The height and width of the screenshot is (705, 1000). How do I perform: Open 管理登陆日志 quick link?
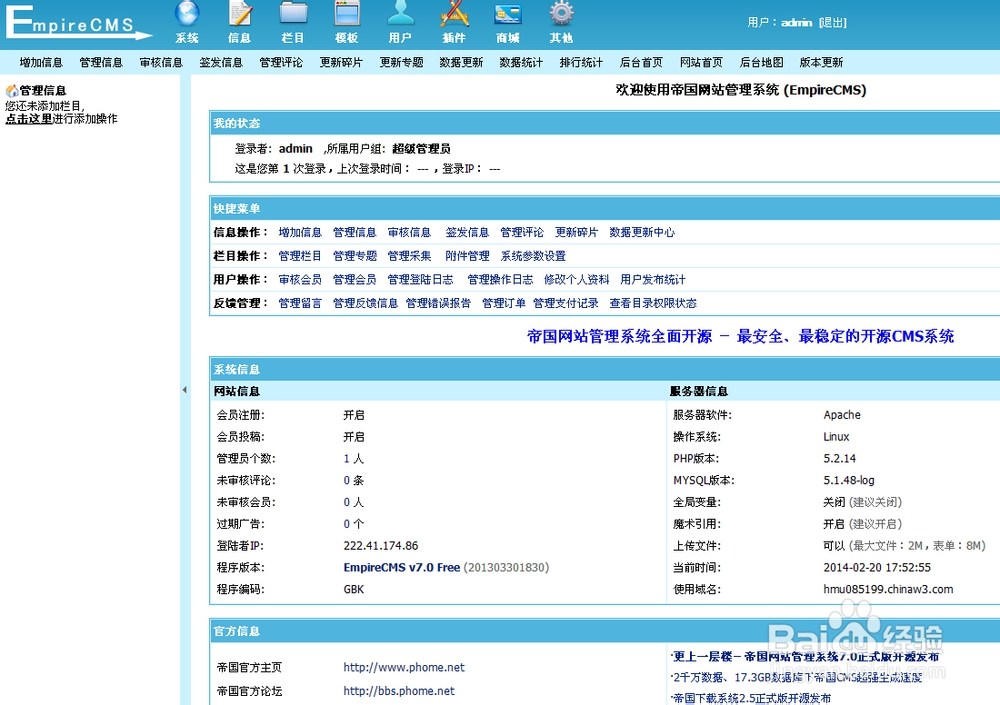(420, 279)
